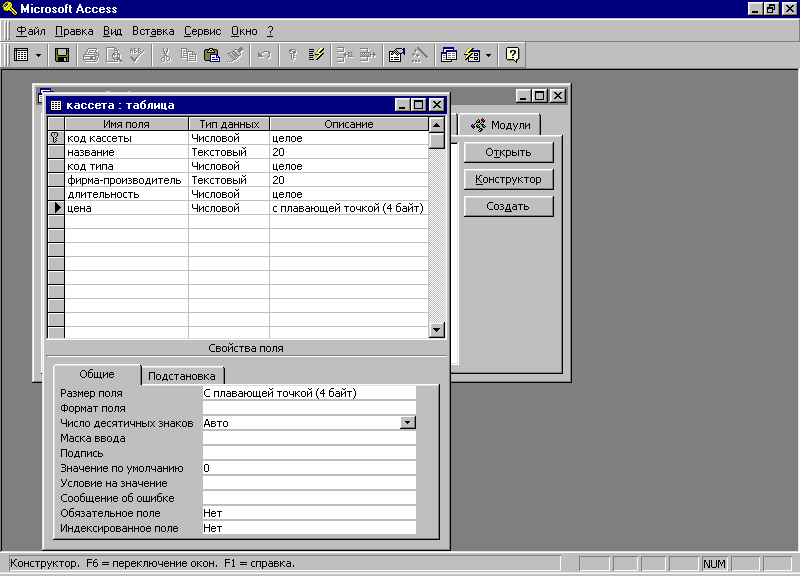The image size is (800, 576).
Task: Click the Обязательное поле value Нет
Action: 309,513
